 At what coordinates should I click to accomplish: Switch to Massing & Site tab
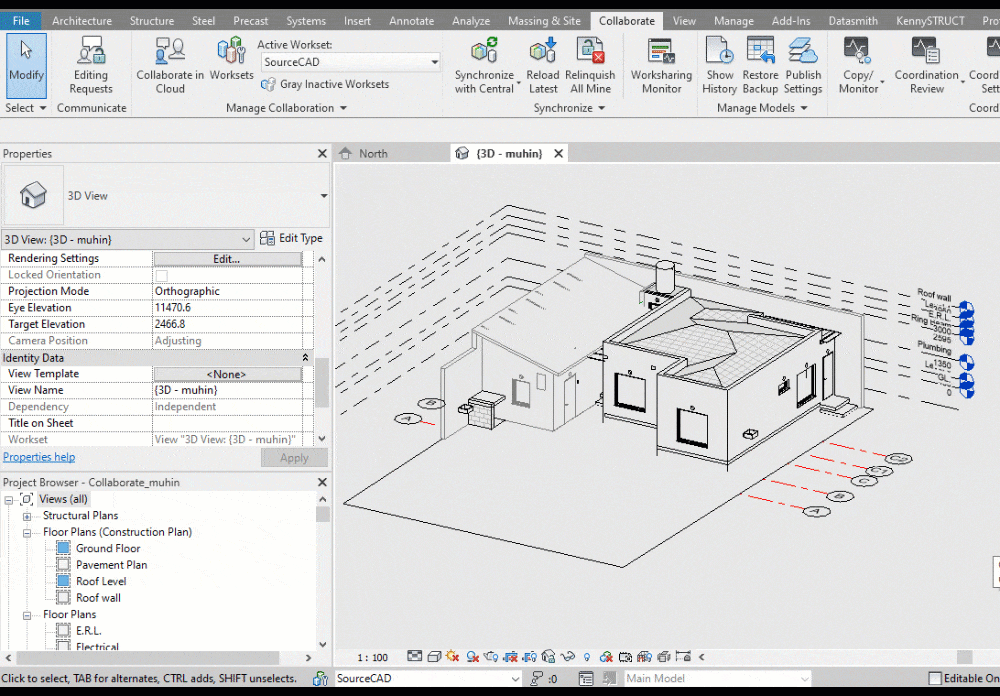tap(544, 20)
